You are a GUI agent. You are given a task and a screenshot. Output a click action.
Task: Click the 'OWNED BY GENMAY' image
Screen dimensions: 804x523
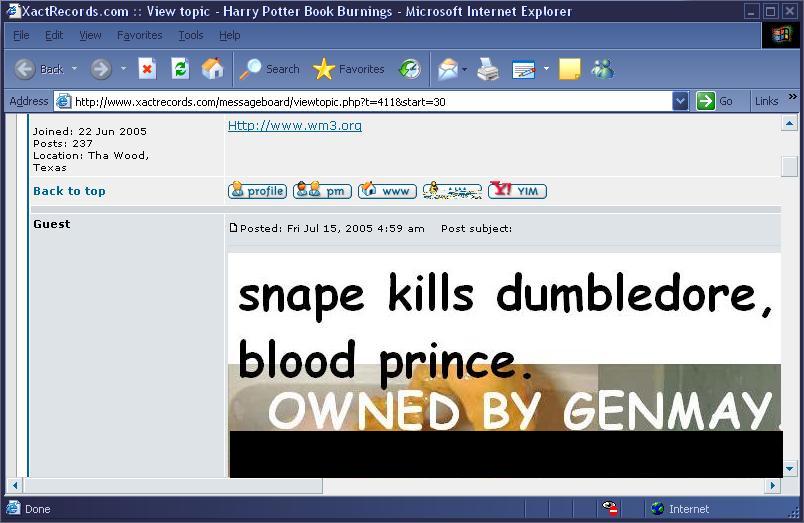tap(505, 397)
